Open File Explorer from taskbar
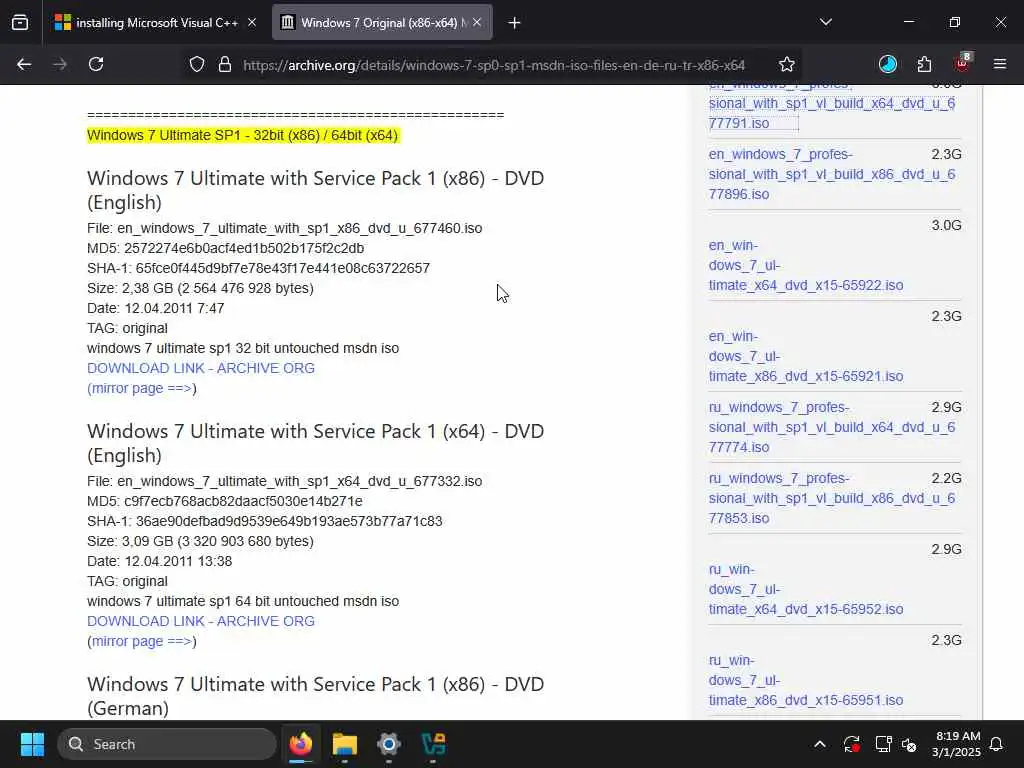 click(345, 744)
